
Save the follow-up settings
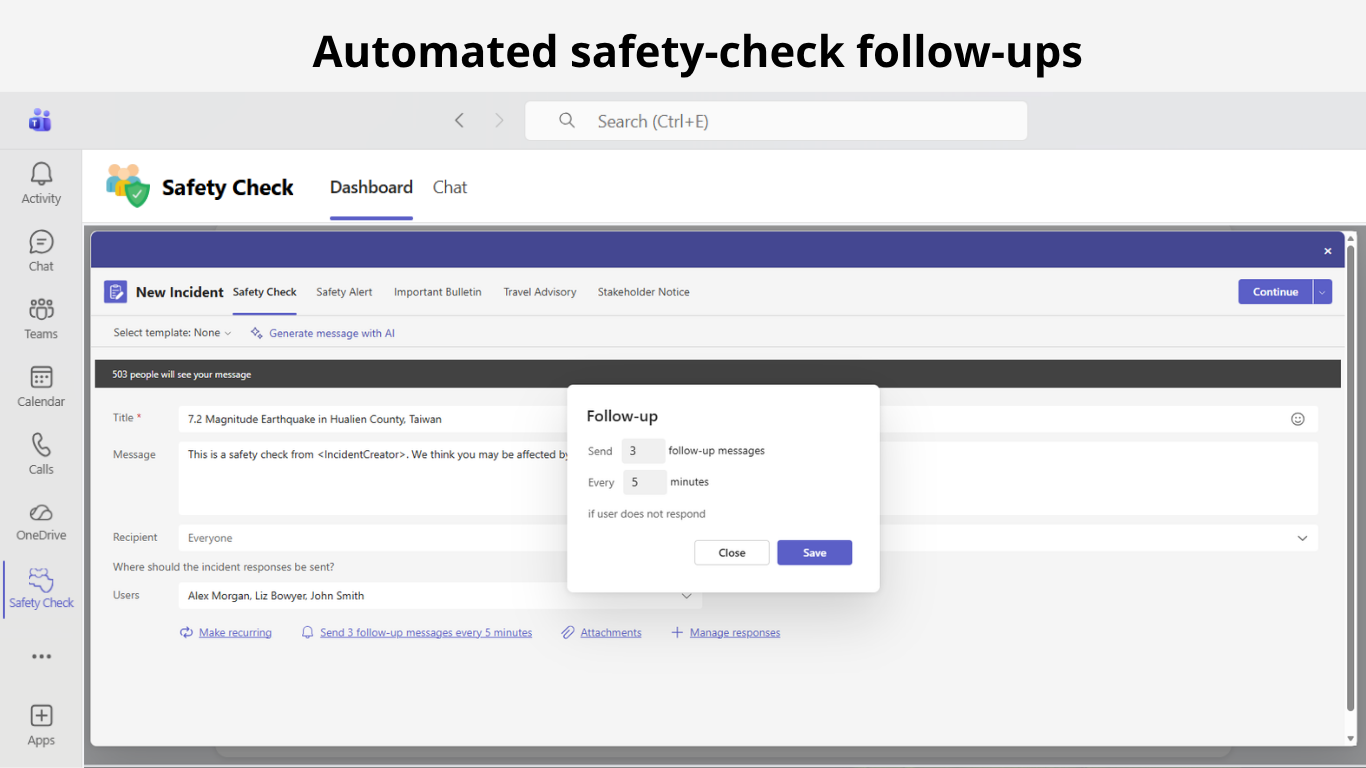coord(815,553)
